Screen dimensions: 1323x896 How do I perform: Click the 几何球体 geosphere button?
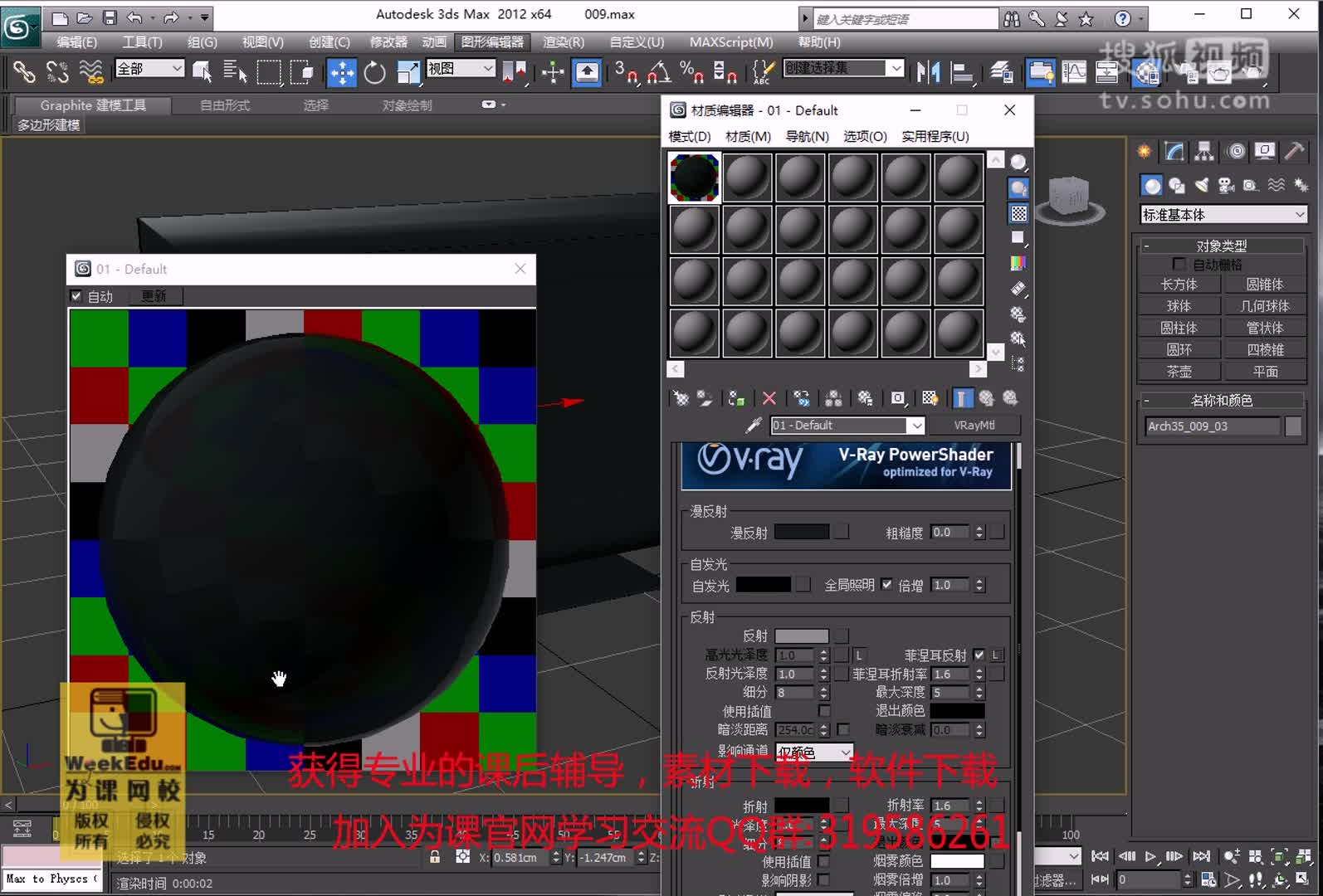1265,306
